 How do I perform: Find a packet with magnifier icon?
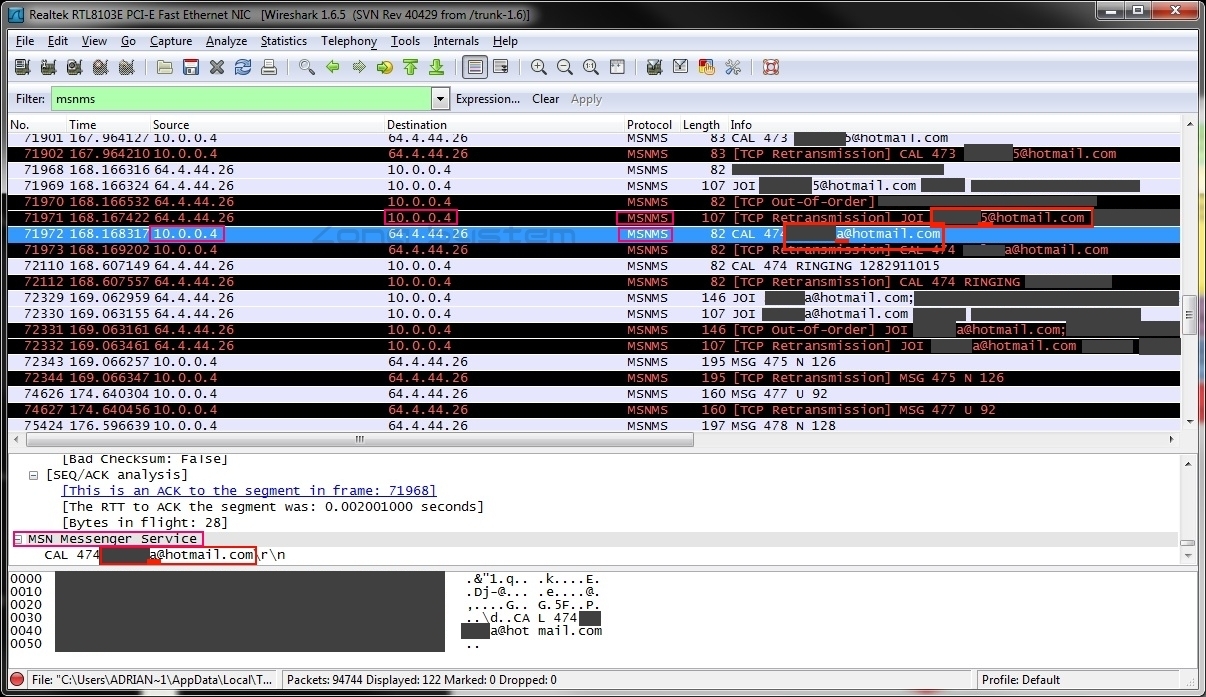[307, 67]
